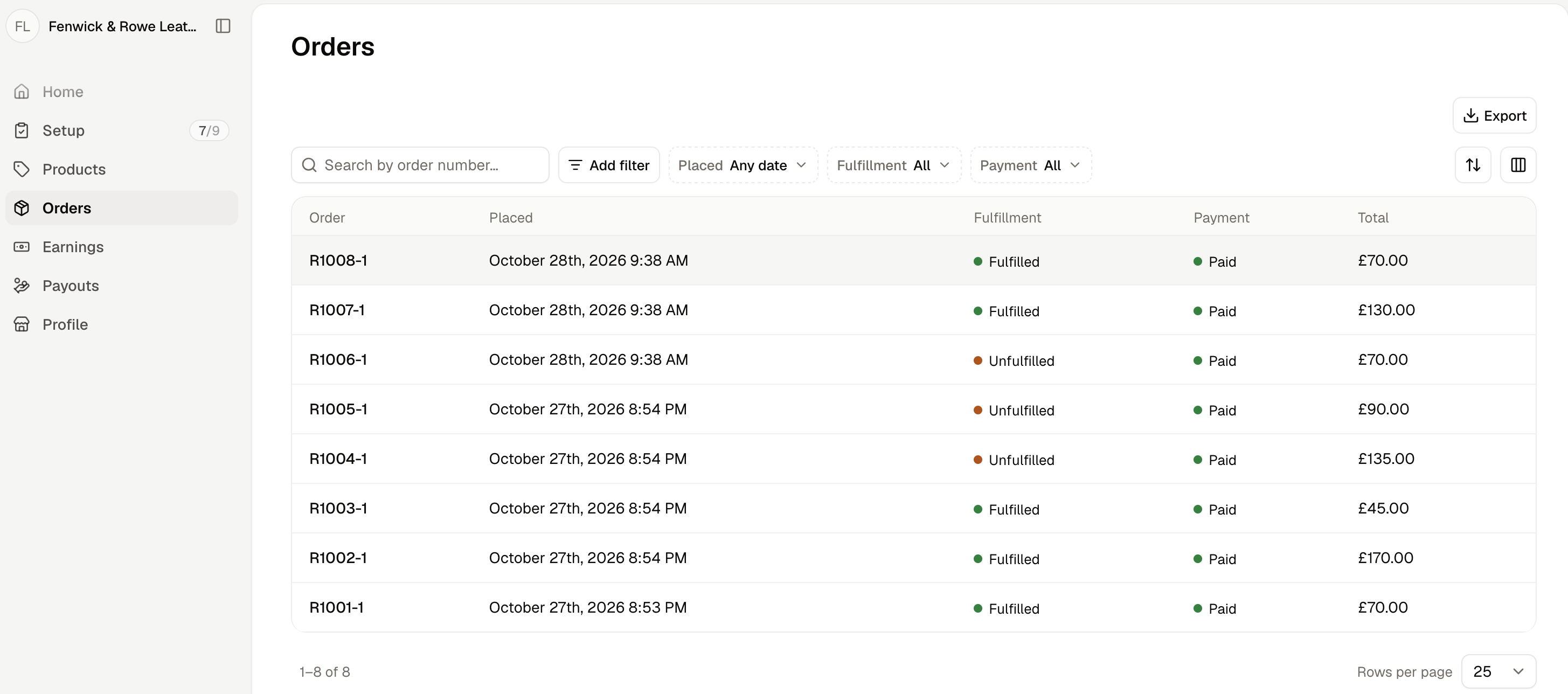Open order R1006-1
This screenshot has width=1568, height=694.
click(x=913, y=360)
